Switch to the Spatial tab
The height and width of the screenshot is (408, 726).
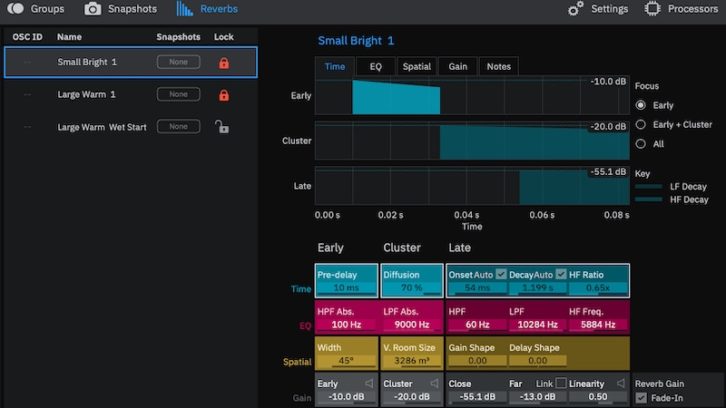pos(417,66)
